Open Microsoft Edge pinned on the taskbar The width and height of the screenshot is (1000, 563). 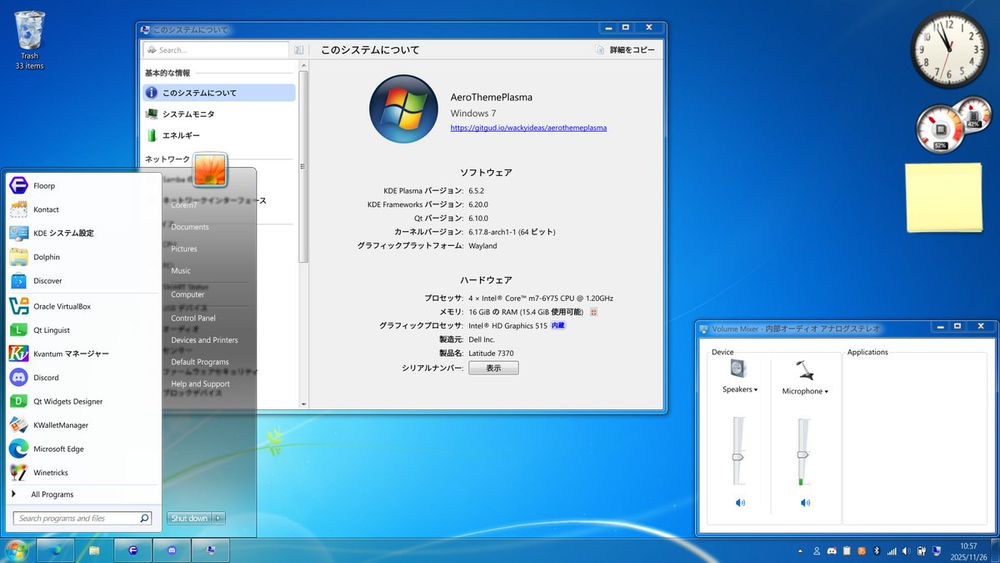click(55, 550)
